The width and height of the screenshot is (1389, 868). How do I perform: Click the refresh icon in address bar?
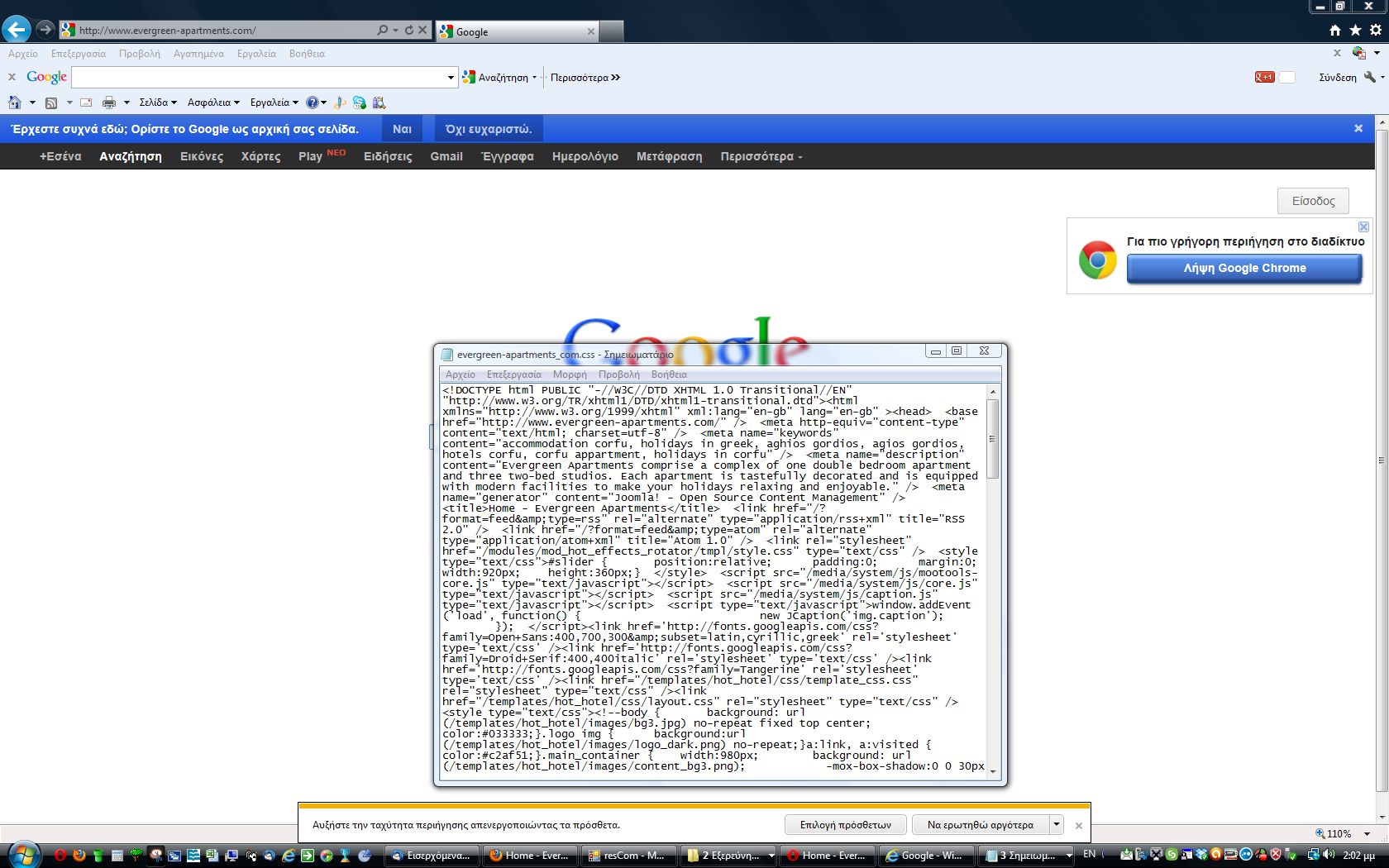coord(408,30)
